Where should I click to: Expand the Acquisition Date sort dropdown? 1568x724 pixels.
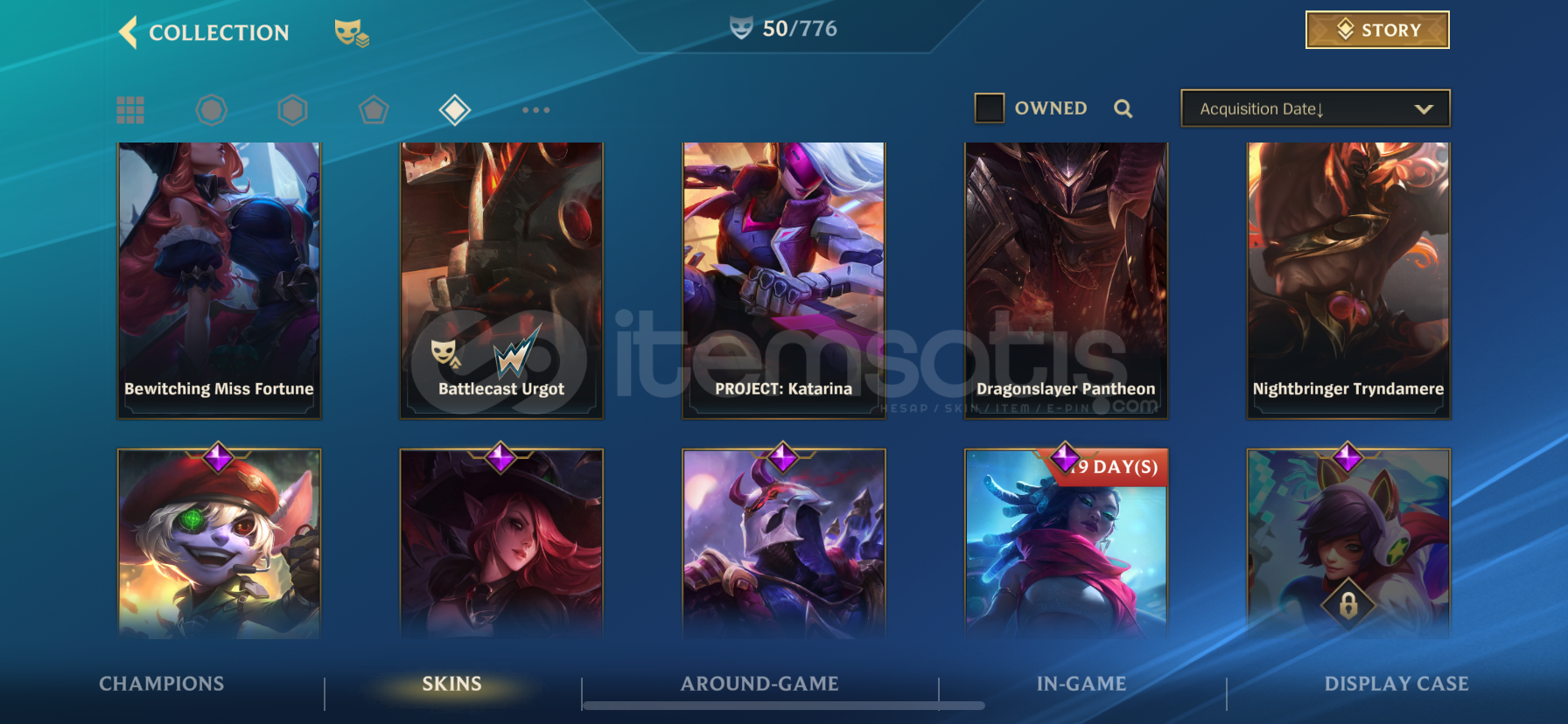pyautogui.click(x=1315, y=108)
